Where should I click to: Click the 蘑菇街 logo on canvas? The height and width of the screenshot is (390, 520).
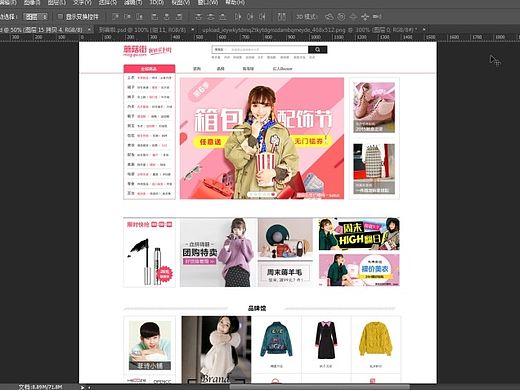click(x=135, y=51)
